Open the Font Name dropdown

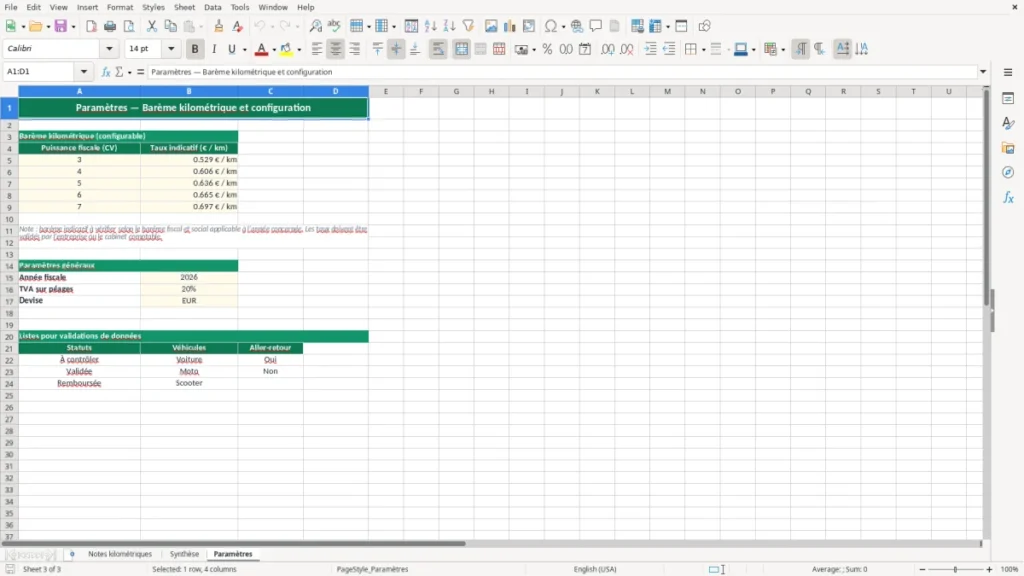tap(109, 48)
